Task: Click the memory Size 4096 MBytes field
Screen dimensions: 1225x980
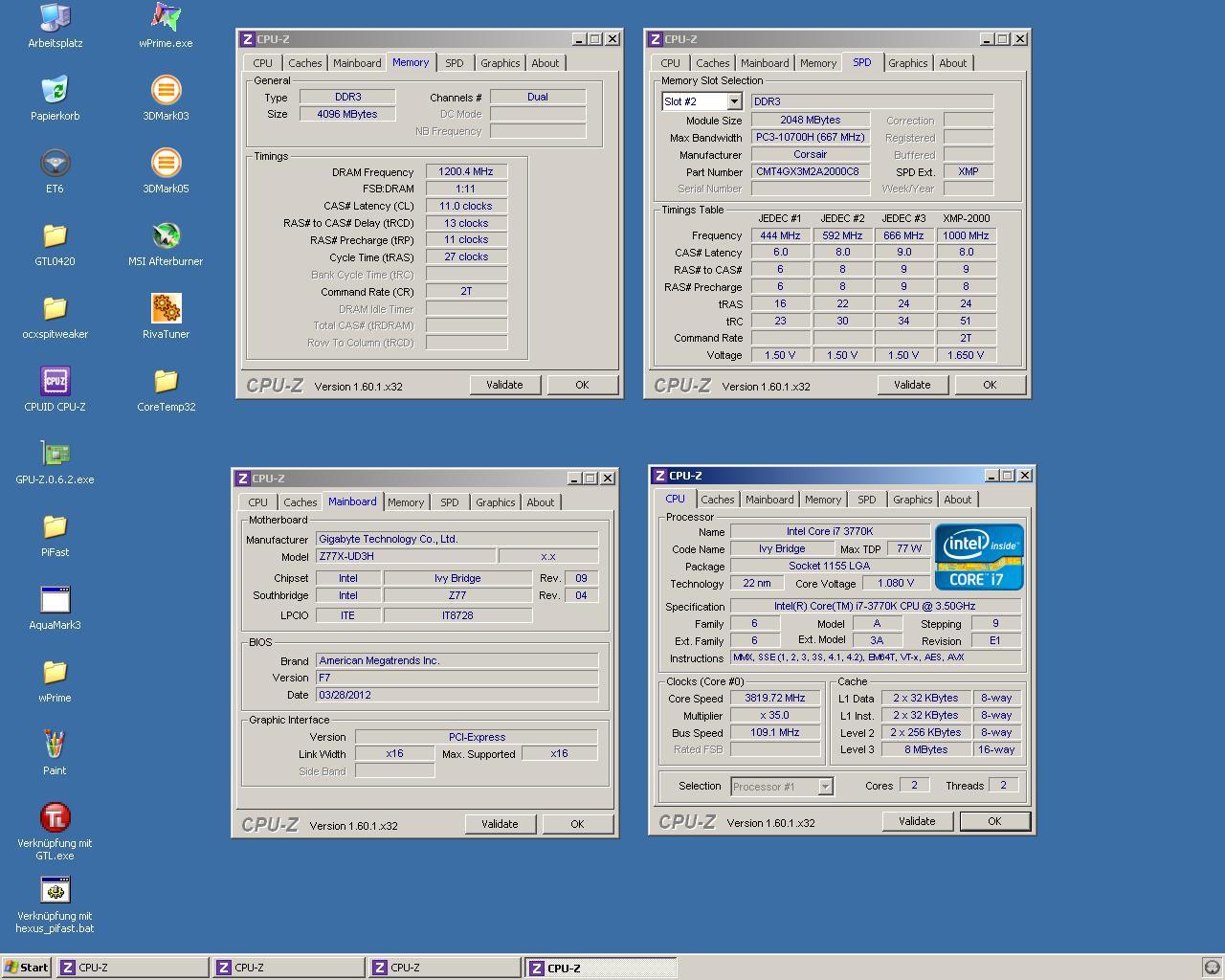Action: pyautogui.click(x=347, y=114)
